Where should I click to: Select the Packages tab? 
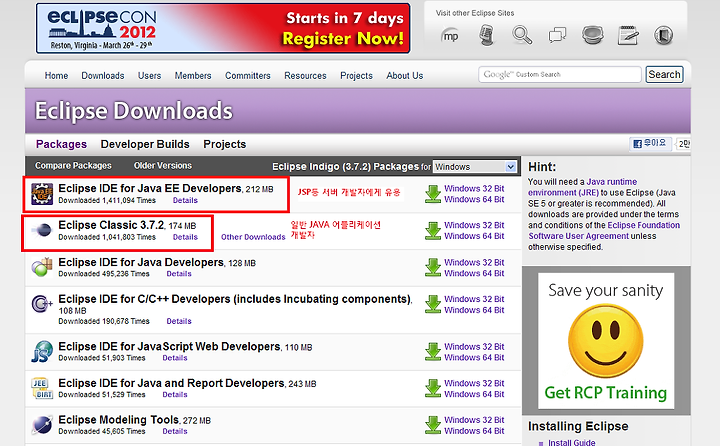click(x=61, y=144)
